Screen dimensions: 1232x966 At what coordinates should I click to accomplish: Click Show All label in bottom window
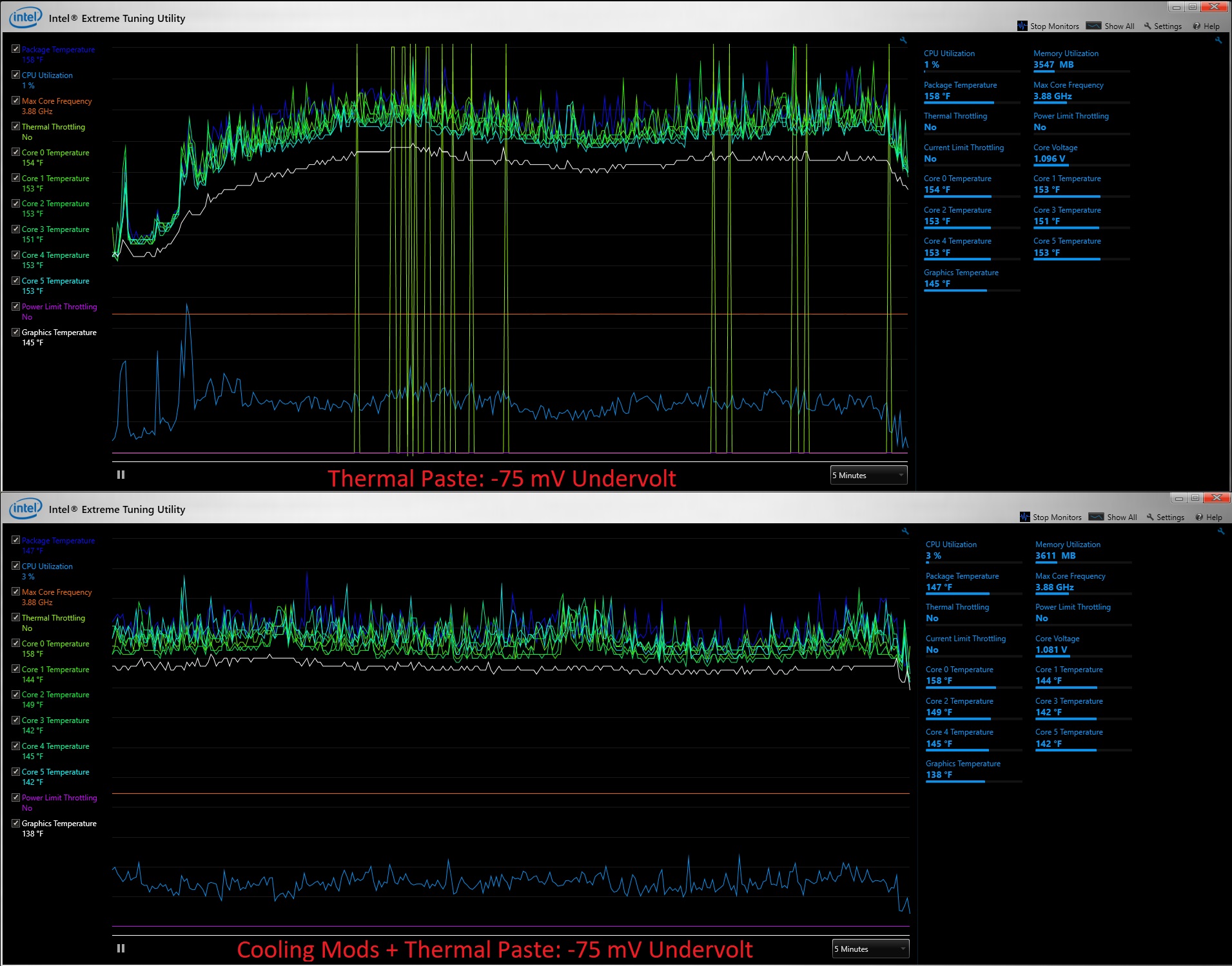tap(1122, 517)
